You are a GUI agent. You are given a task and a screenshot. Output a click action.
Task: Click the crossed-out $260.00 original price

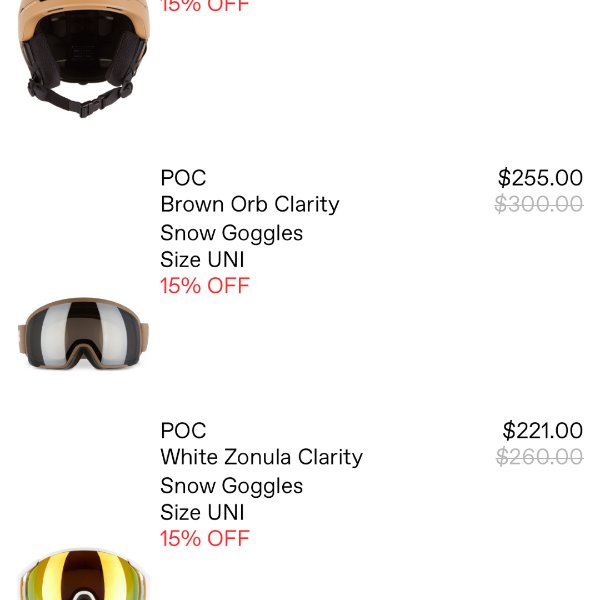[539, 458]
